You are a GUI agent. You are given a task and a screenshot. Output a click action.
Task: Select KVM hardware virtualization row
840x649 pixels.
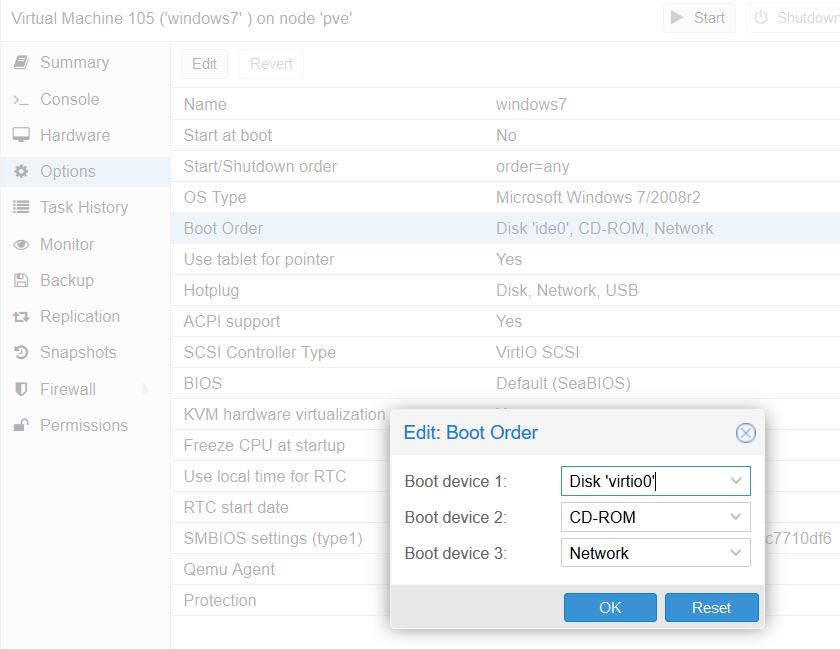point(284,414)
